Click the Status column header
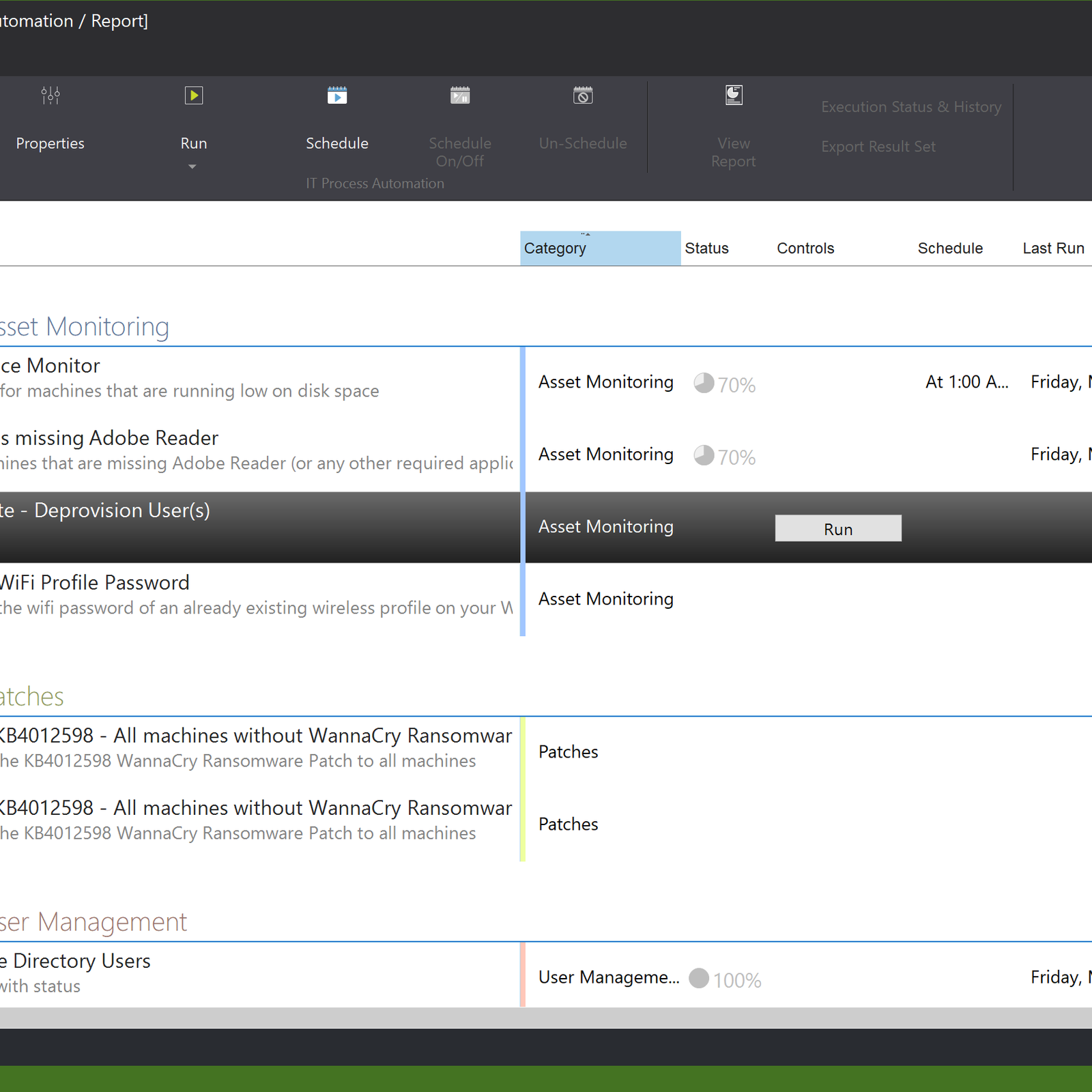The width and height of the screenshot is (1092, 1092). (706, 248)
